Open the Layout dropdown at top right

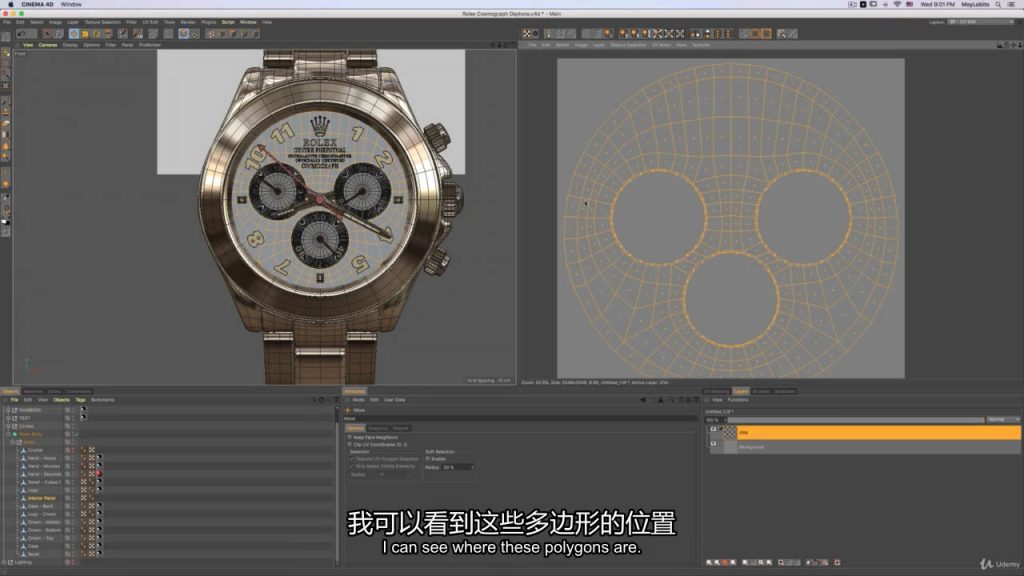click(981, 22)
